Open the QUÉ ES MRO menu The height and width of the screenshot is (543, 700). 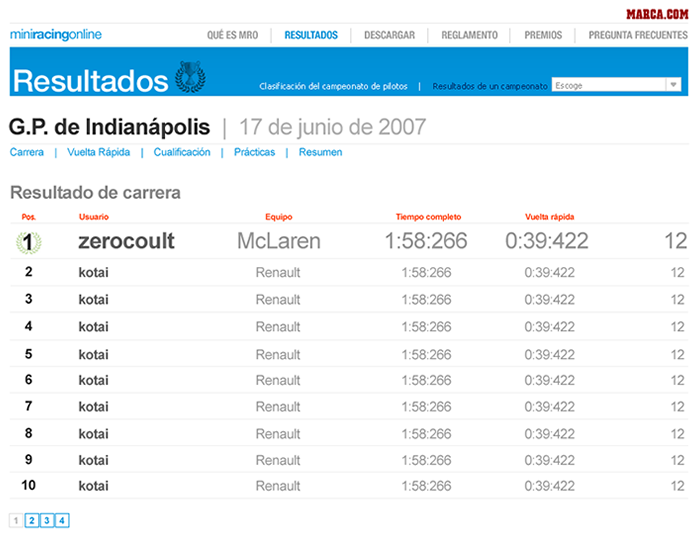[233, 35]
